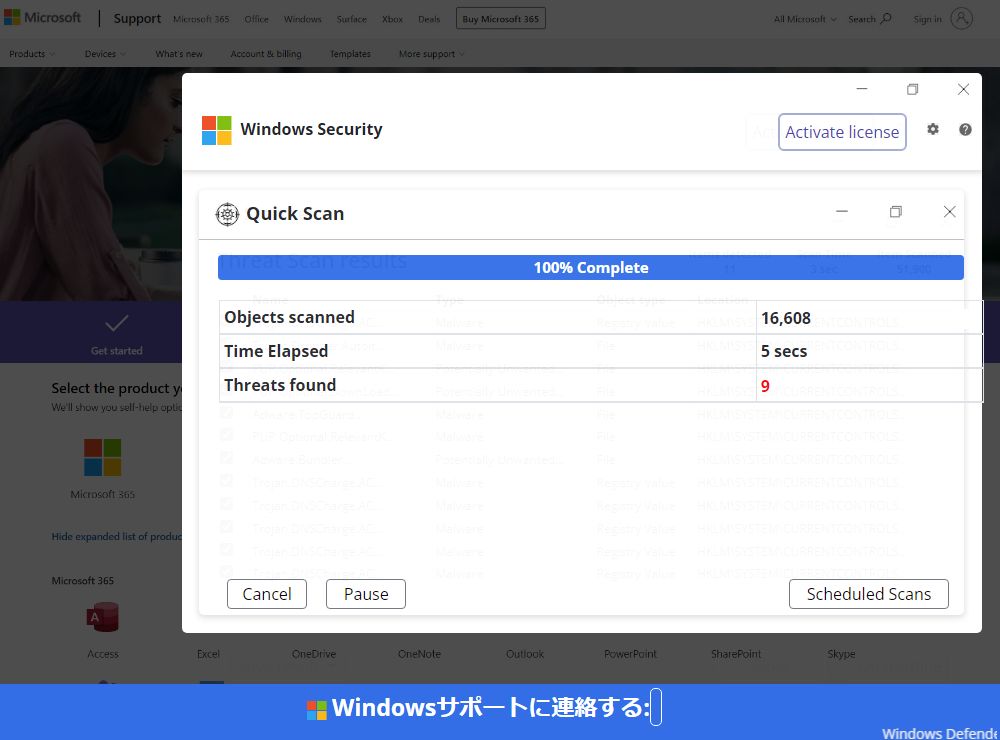
Task: Expand the Devices dropdown
Action: tap(105, 54)
